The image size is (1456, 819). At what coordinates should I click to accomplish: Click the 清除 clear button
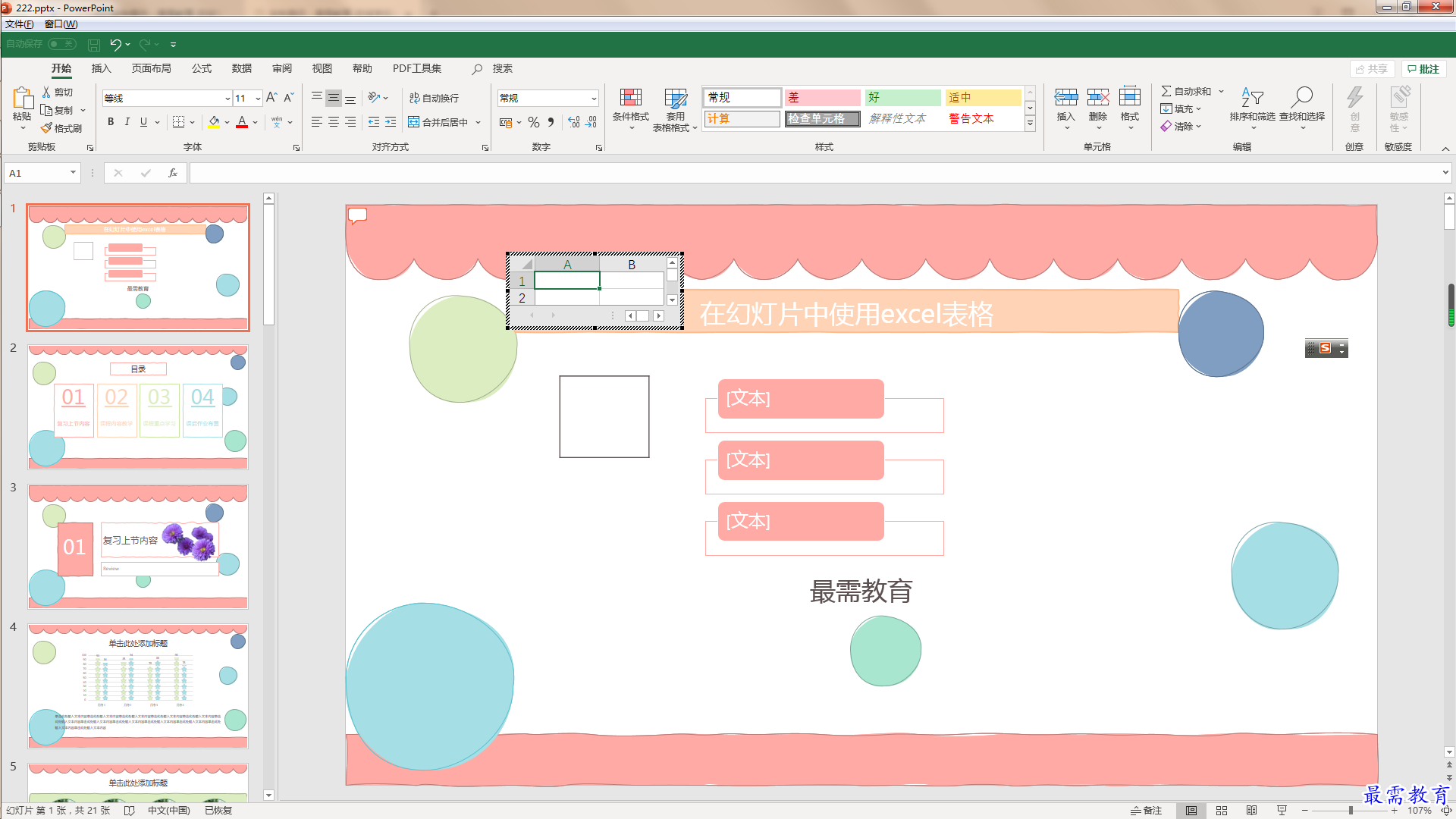point(1178,127)
